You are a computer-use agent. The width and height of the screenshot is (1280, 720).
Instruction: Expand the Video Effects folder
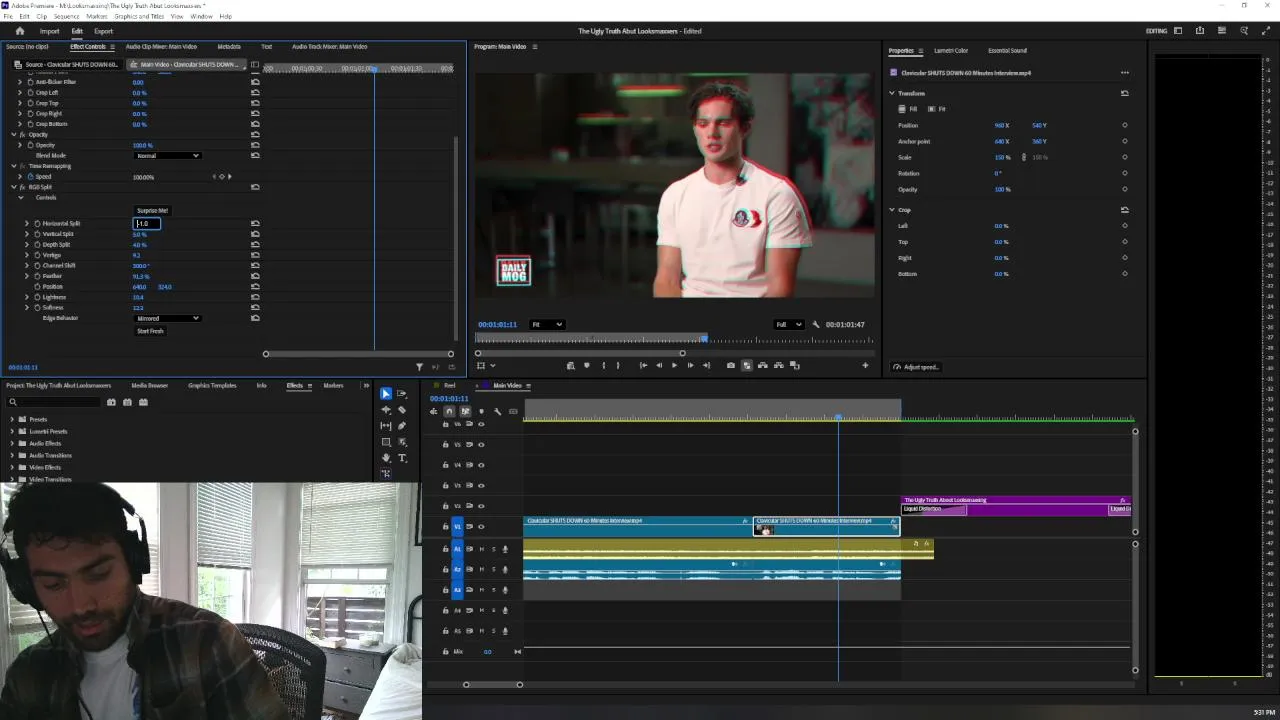(x=12, y=468)
